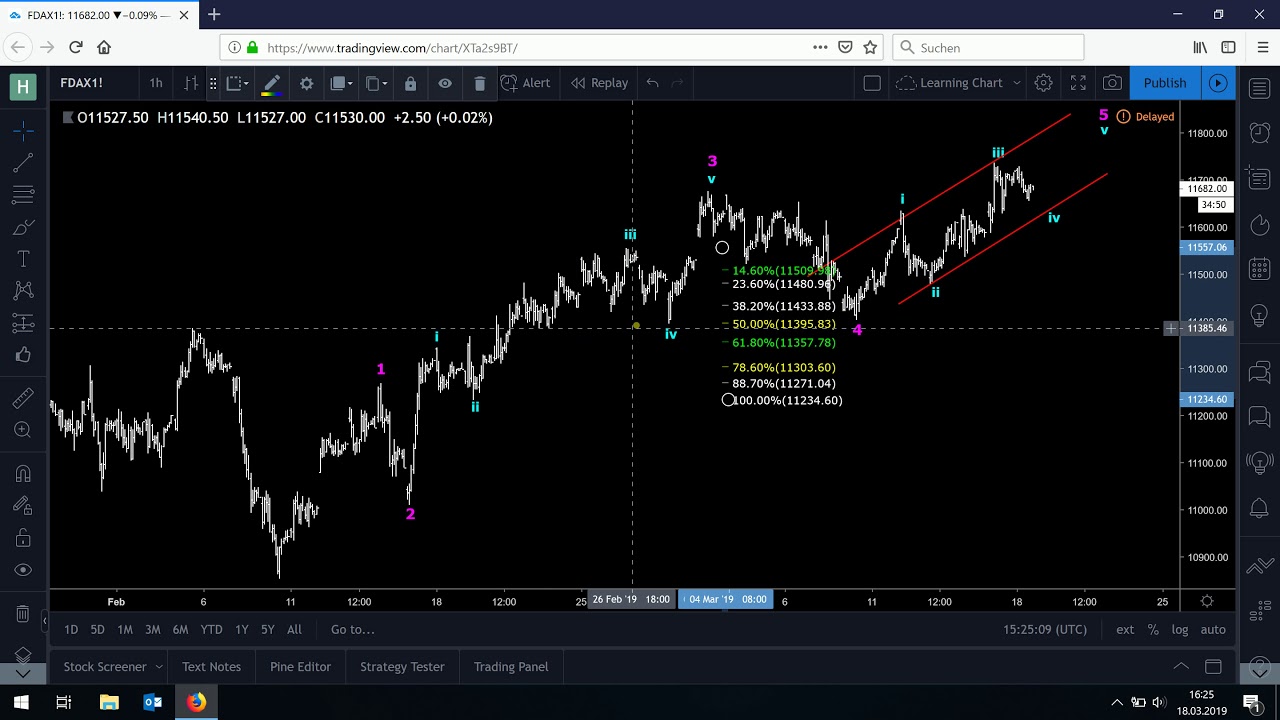1280x720 pixels.
Task: Open the prediction and measurement tools
Action: pos(23,323)
